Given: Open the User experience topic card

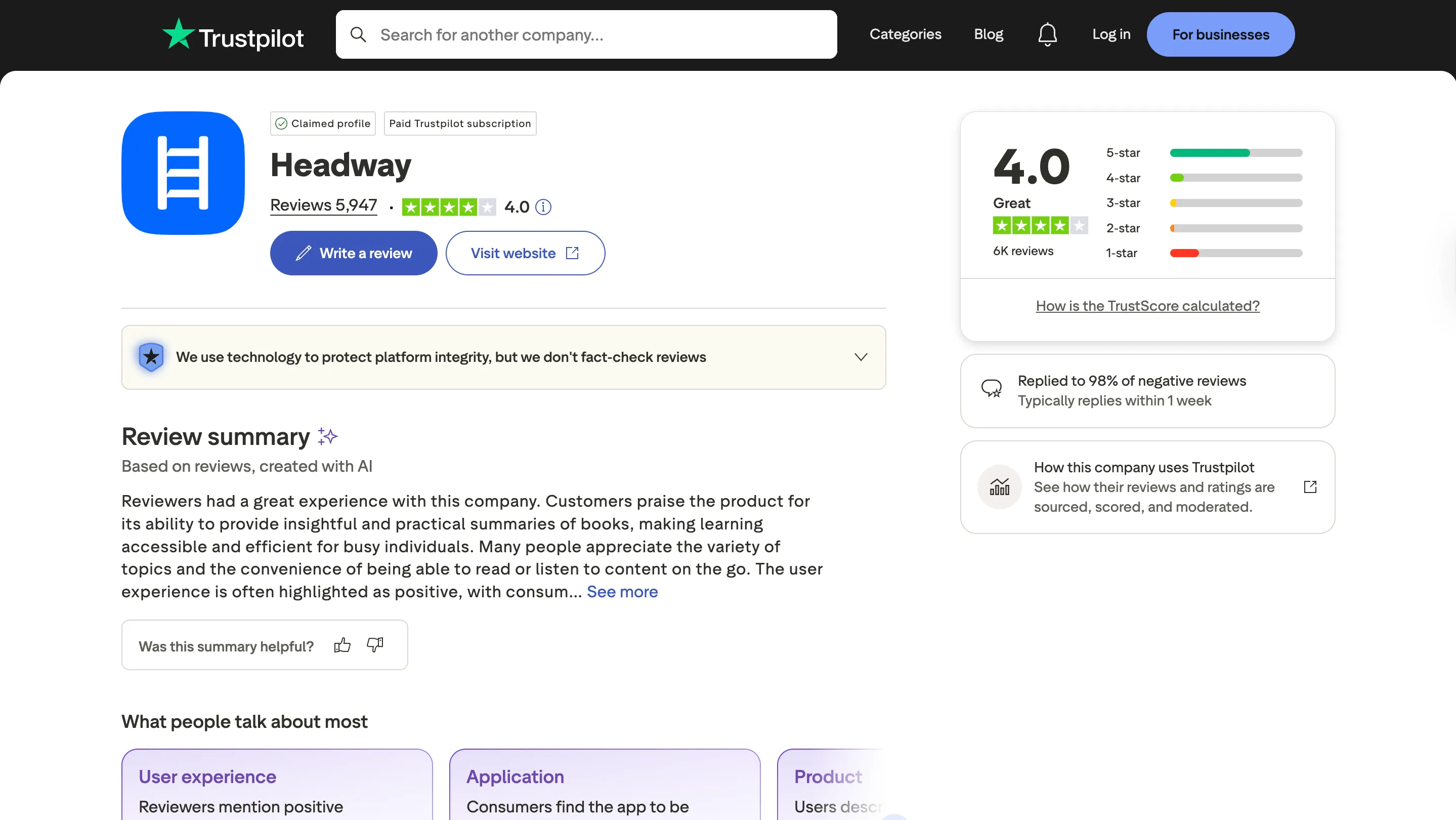Looking at the screenshot, I should (x=277, y=785).
